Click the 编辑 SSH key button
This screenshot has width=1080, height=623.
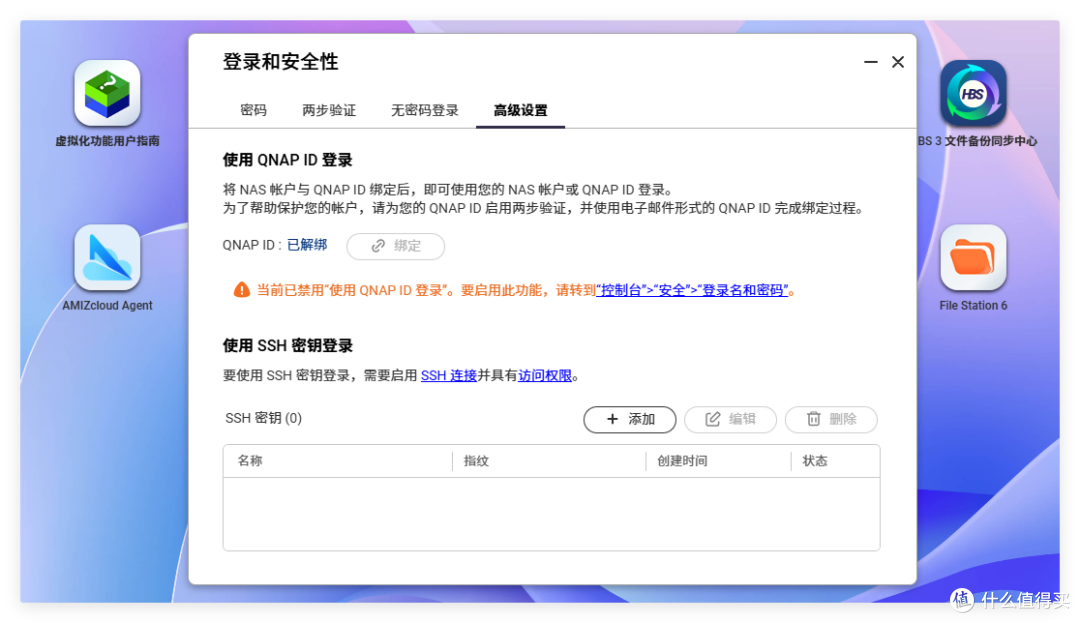[730, 419]
